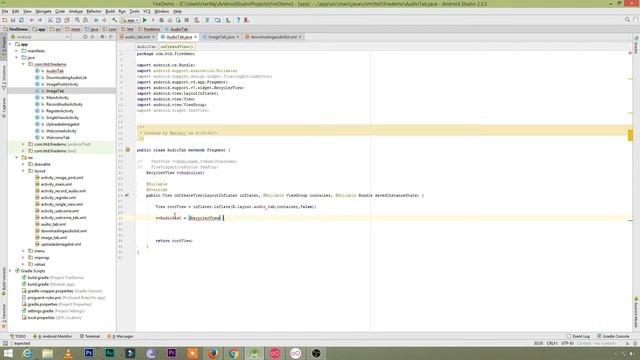Click the yellow warning marker on editor stripe
The image size is (640, 360).
point(630,135)
